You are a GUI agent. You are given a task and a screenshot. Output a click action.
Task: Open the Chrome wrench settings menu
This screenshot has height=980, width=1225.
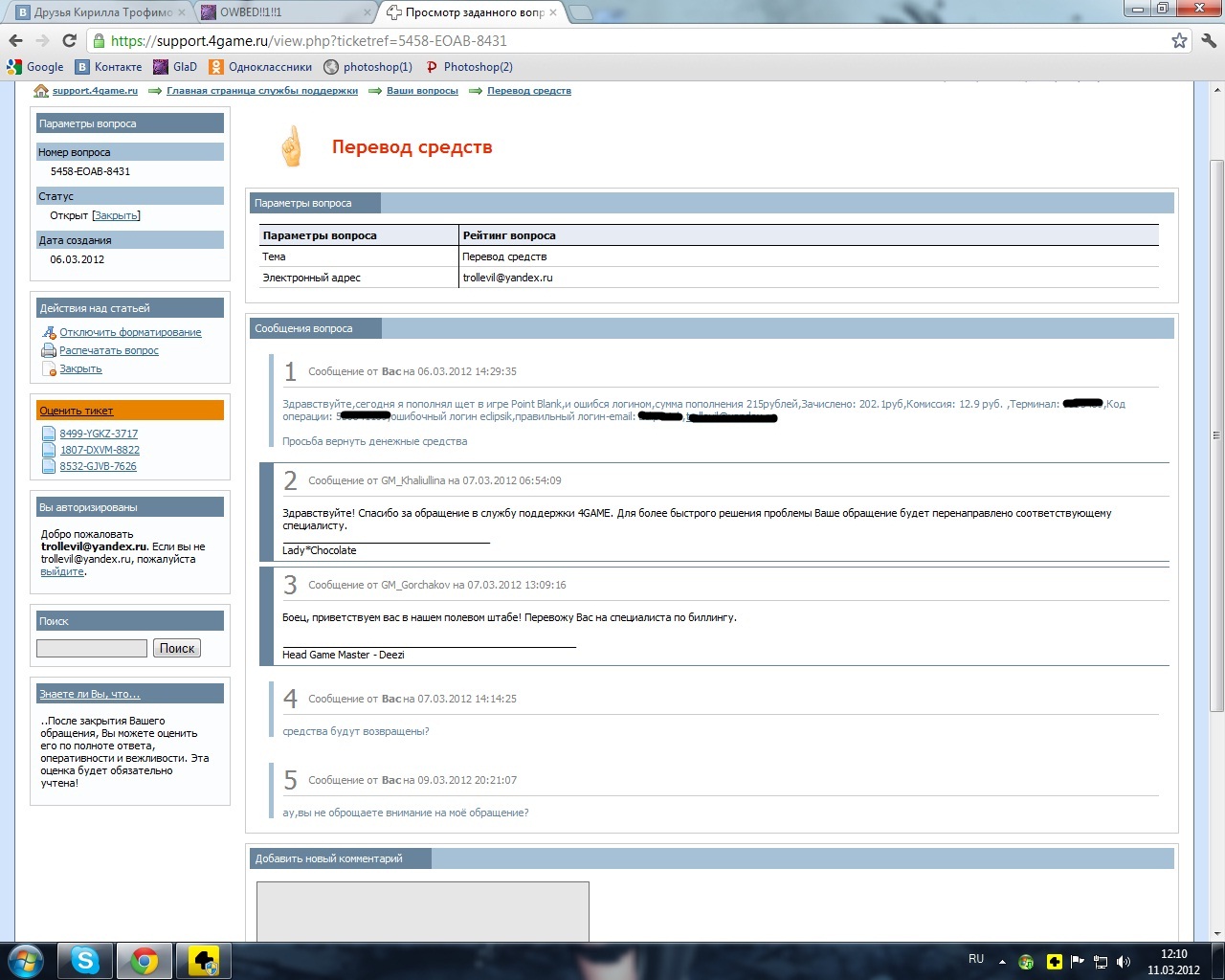[1209, 41]
